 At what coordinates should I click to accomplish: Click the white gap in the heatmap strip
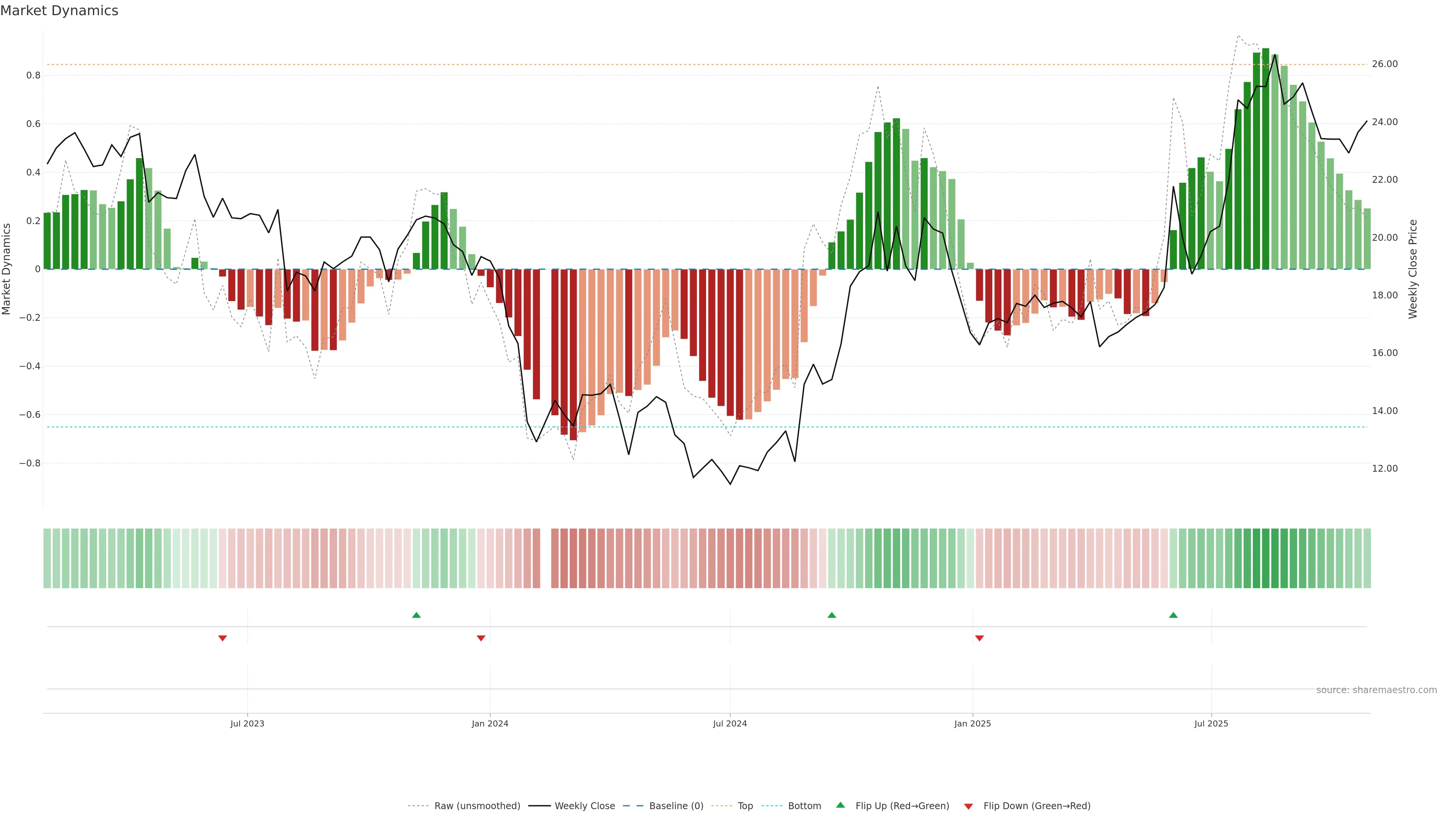(546, 559)
